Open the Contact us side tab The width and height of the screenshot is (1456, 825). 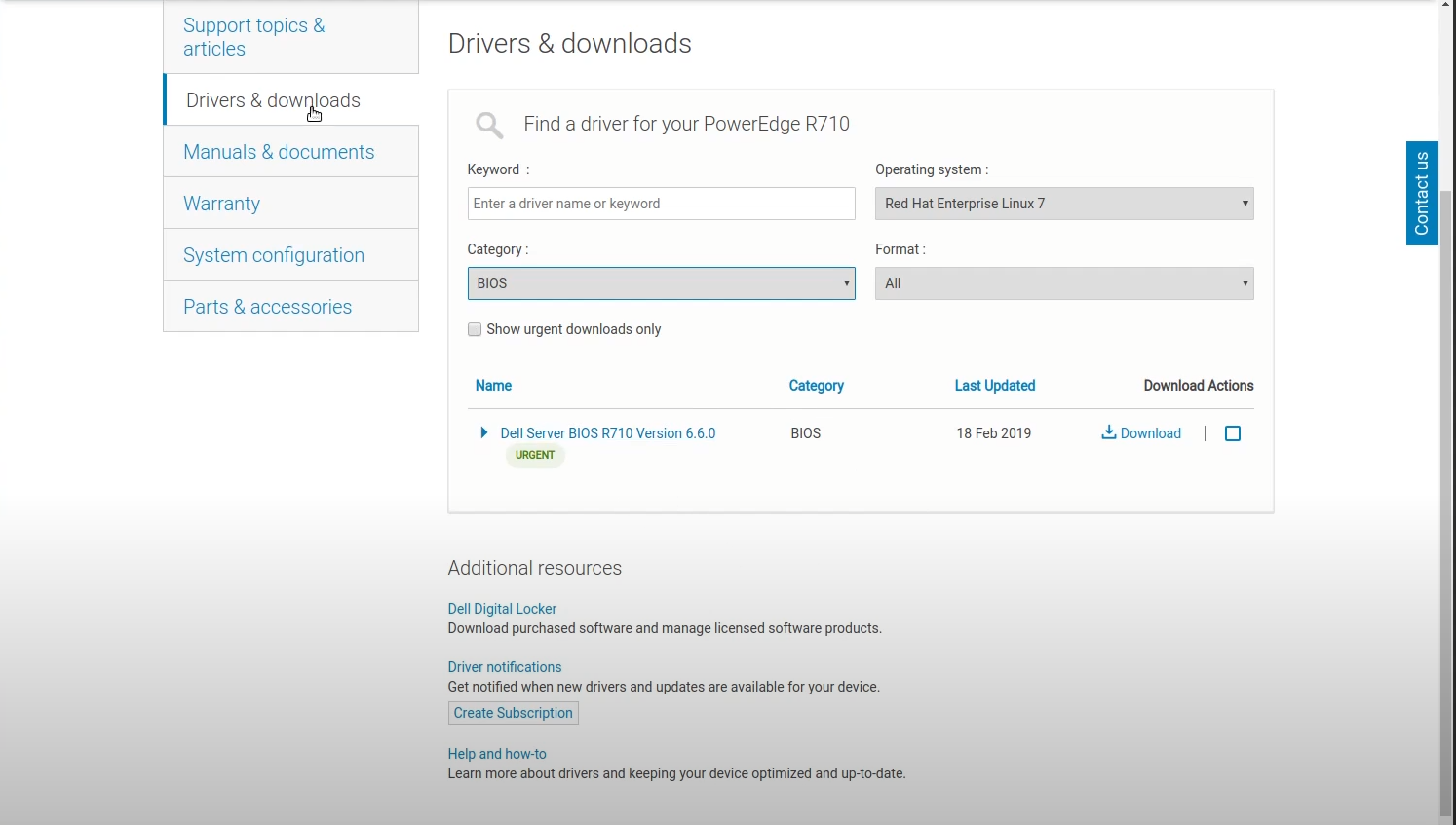(x=1422, y=193)
